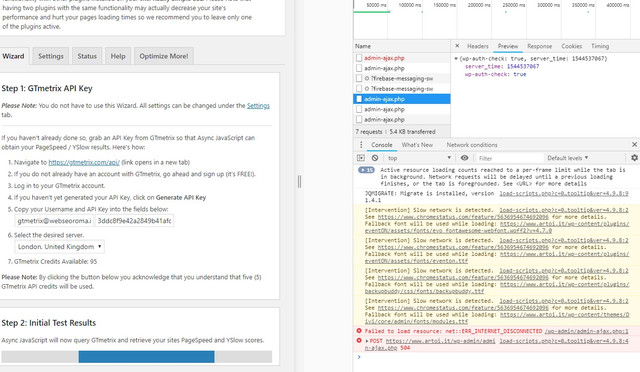
Task: Select sixth admin-ajax.php request row
Action: pyautogui.click(x=402, y=109)
